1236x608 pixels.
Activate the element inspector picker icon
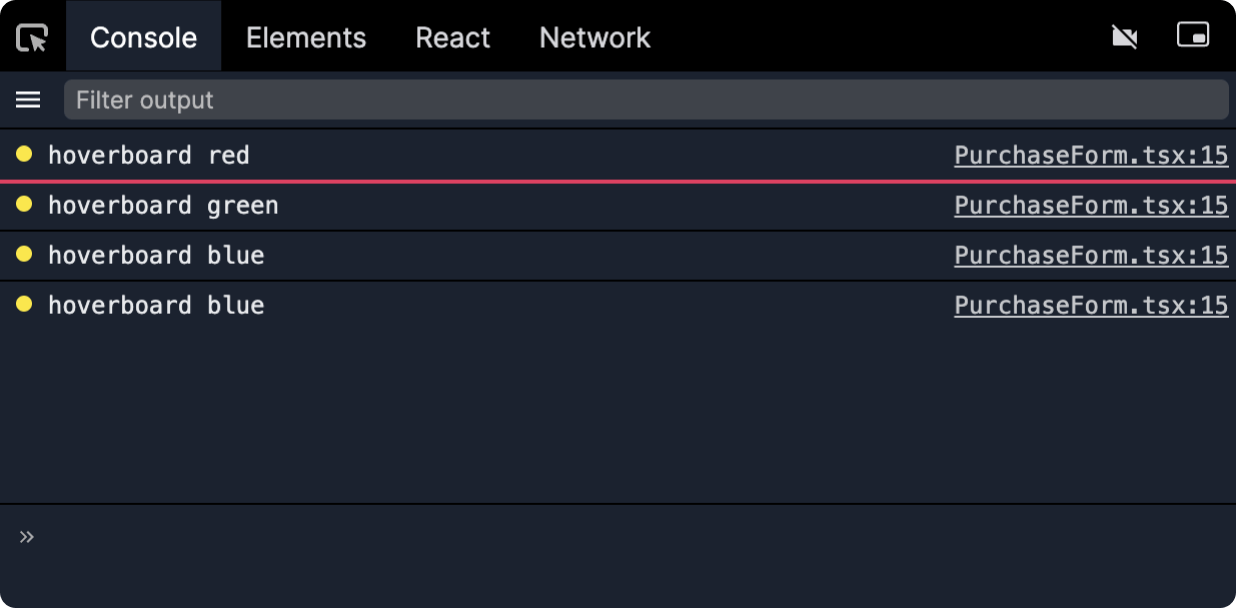[x=32, y=38]
